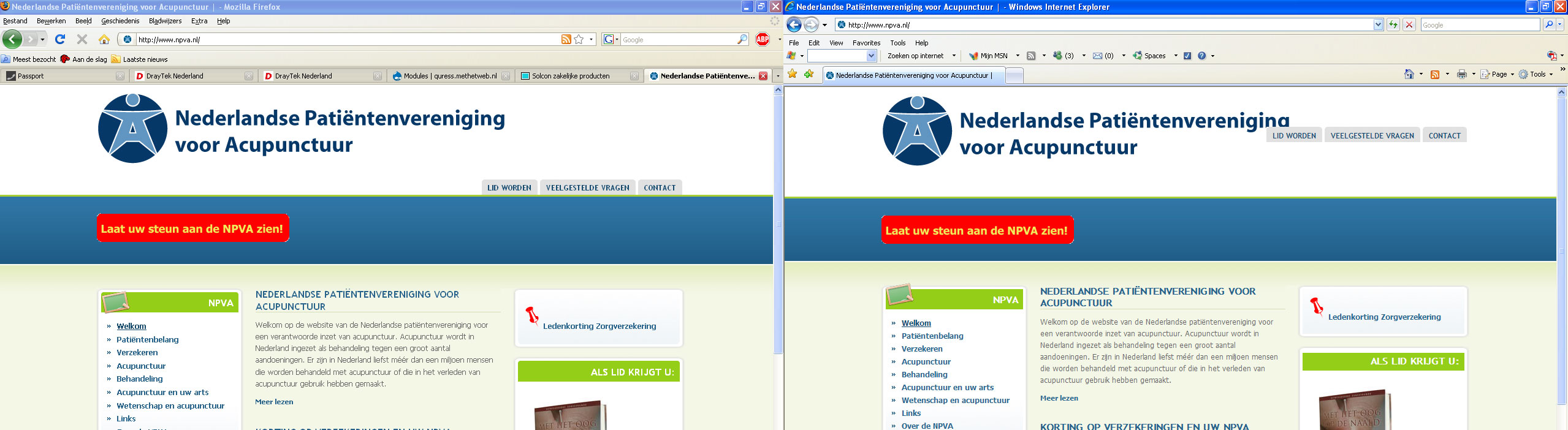This screenshot has height=430, width=1568.
Task: Open the Bladwijzers menu in Firefox
Action: pyautogui.click(x=165, y=21)
